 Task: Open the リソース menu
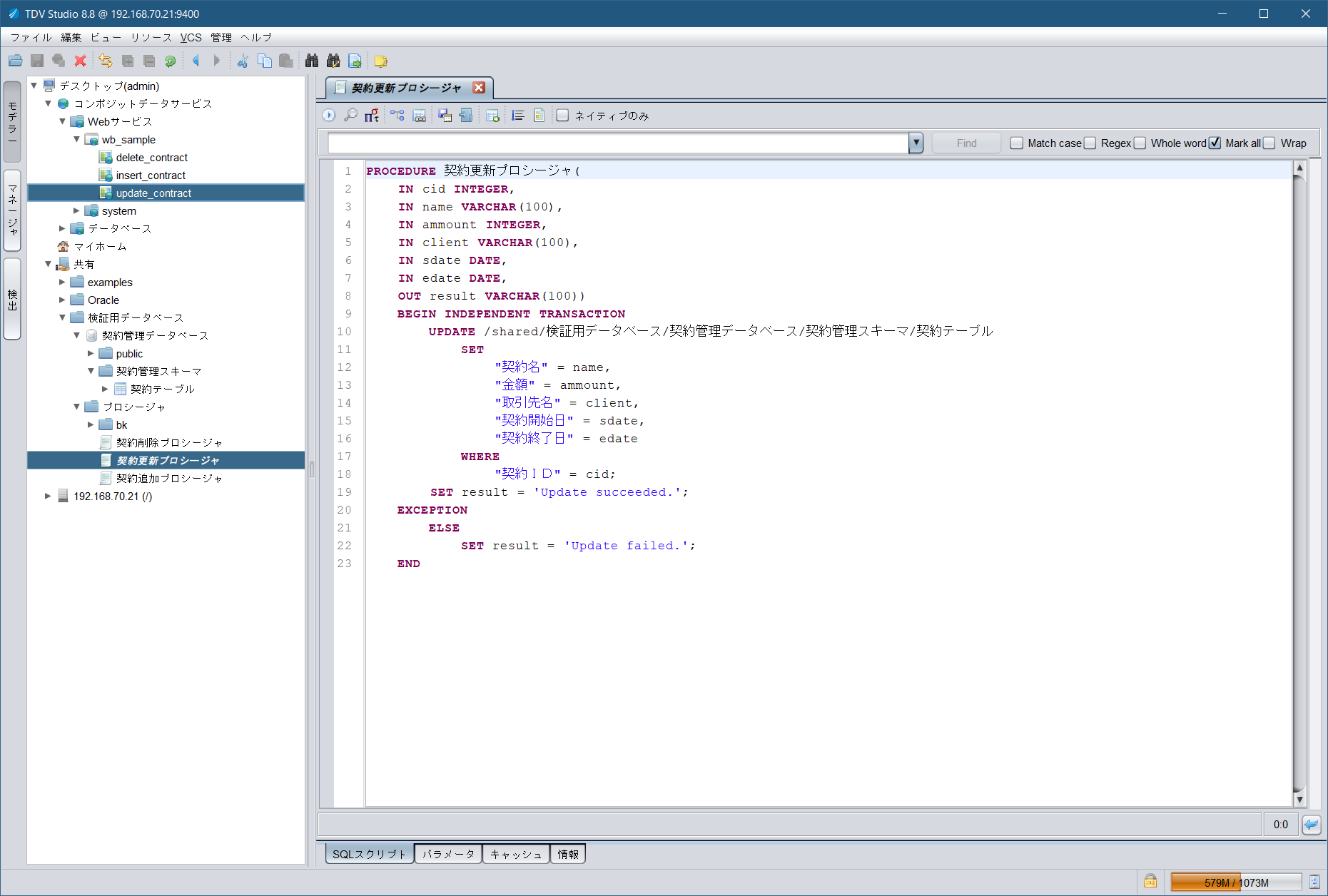[x=151, y=37]
